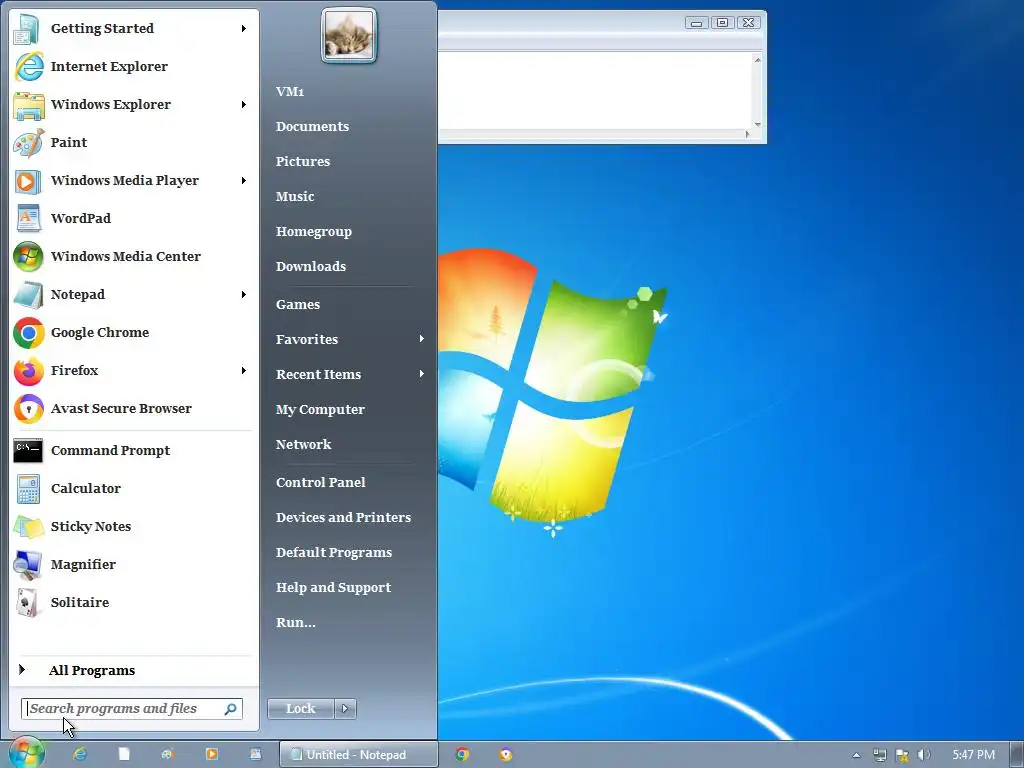Open Help and Support

coord(333,587)
